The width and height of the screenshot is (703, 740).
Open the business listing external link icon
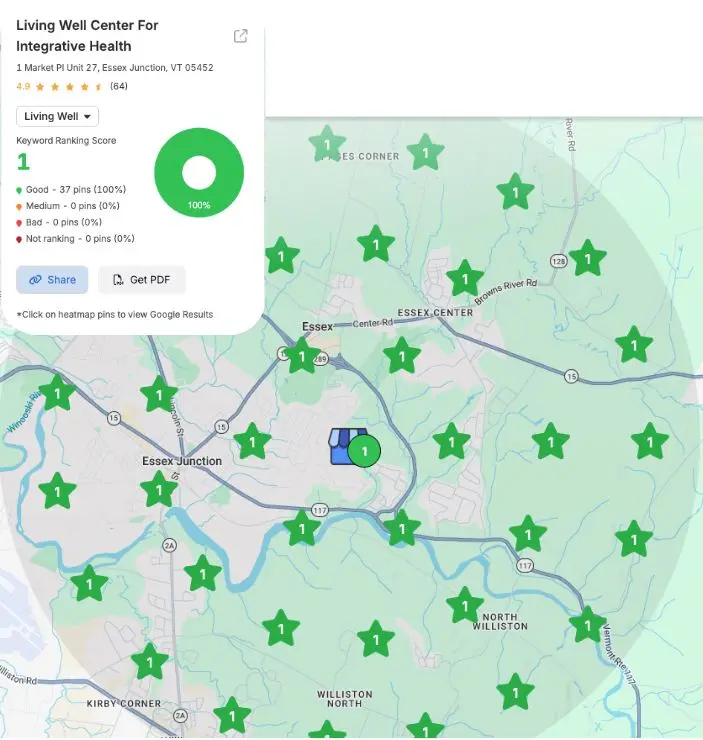[x=241, y=36]
